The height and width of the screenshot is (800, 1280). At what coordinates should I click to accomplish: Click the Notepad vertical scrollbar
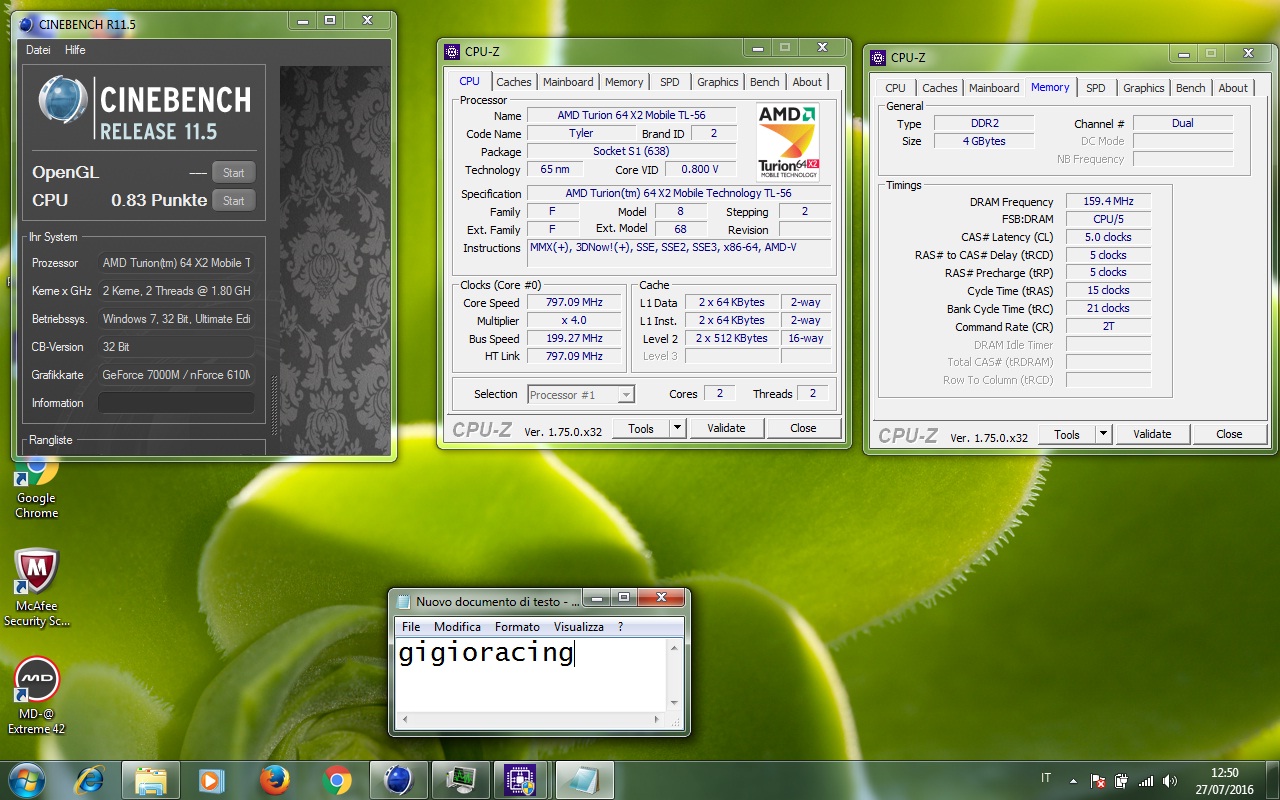675,675
